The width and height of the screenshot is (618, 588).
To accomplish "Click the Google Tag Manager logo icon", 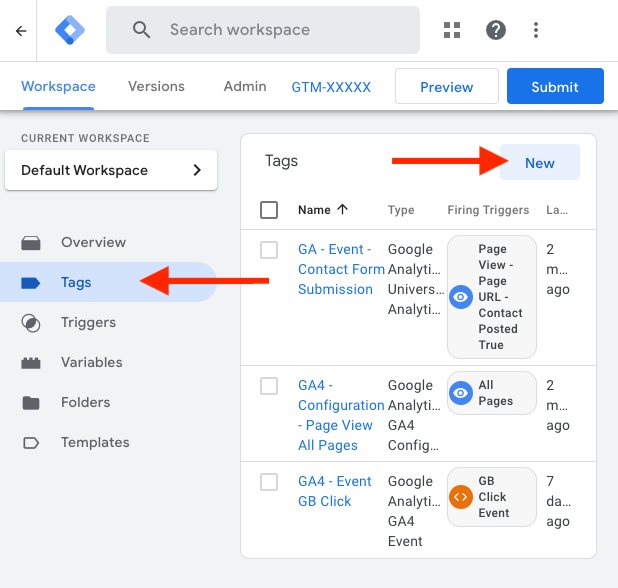I will (70, 30).
